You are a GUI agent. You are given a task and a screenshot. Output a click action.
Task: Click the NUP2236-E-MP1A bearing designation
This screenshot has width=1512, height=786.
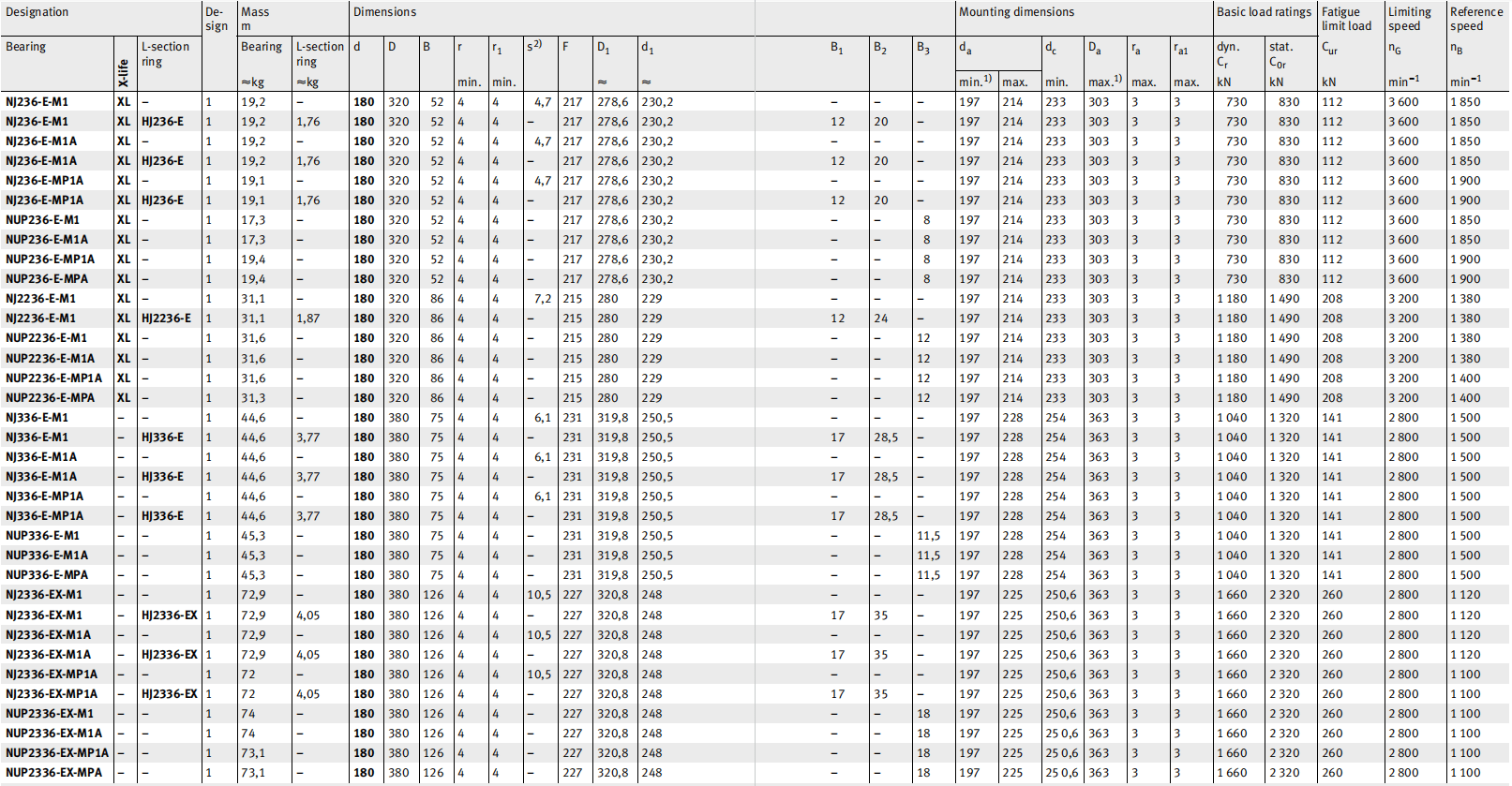[x=53, y=378]
